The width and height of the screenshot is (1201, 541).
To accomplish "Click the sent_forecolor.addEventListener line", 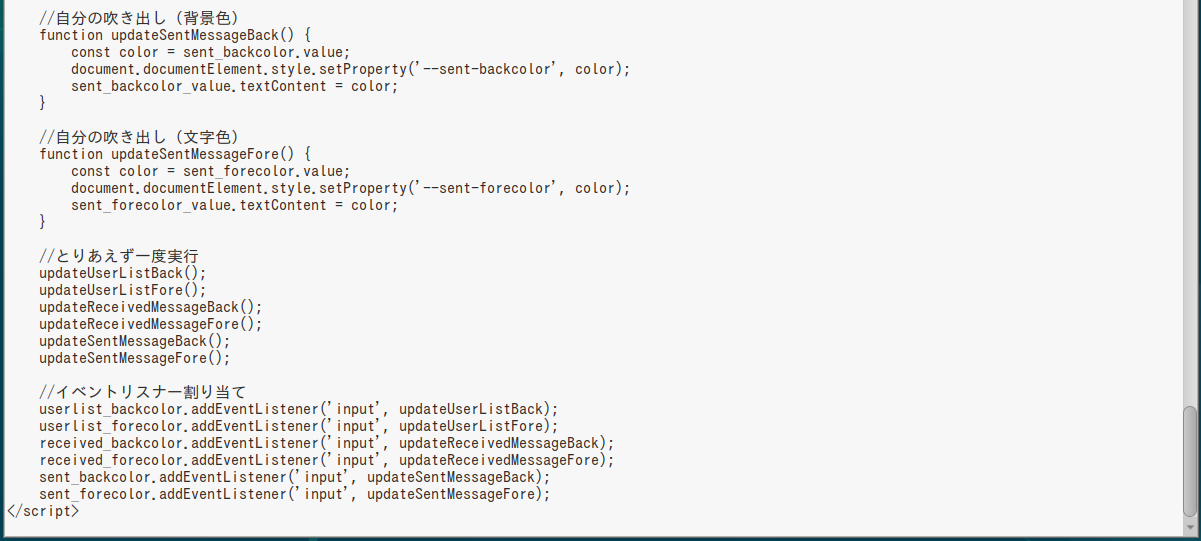I will coord(295,494).
